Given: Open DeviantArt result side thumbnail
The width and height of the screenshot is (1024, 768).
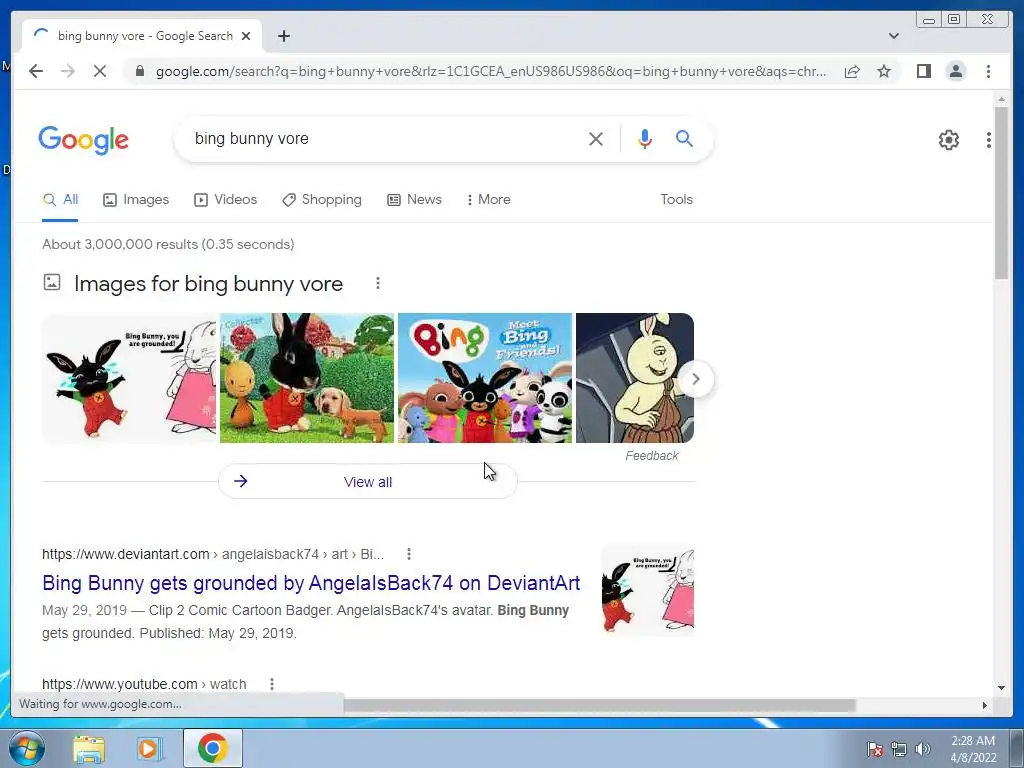Looking at the screenshot, I should click(648, 591).
